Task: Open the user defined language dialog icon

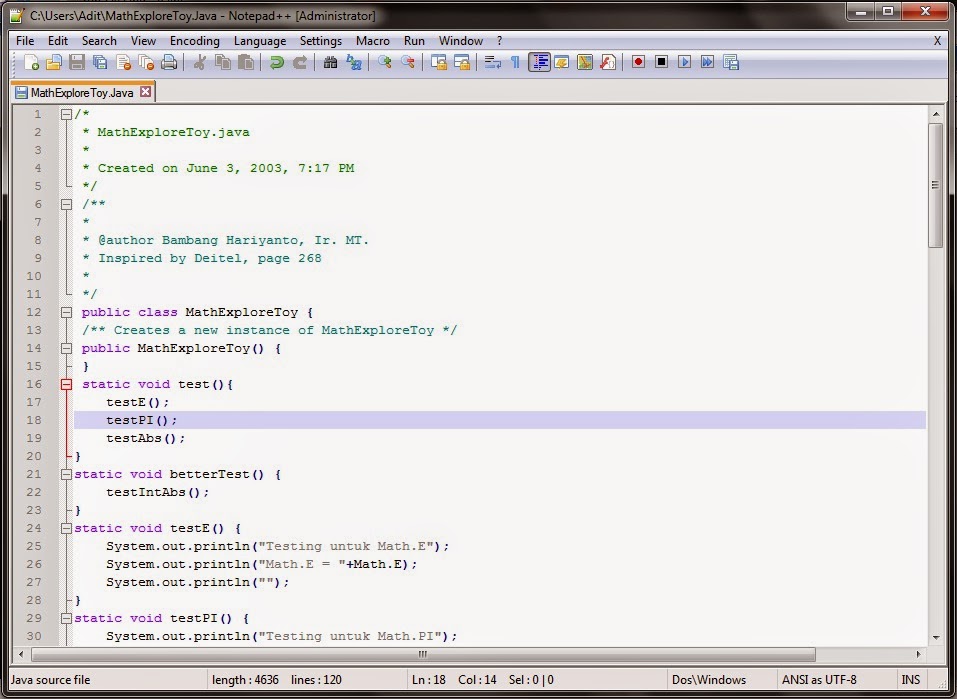Action: pos(562,62)
